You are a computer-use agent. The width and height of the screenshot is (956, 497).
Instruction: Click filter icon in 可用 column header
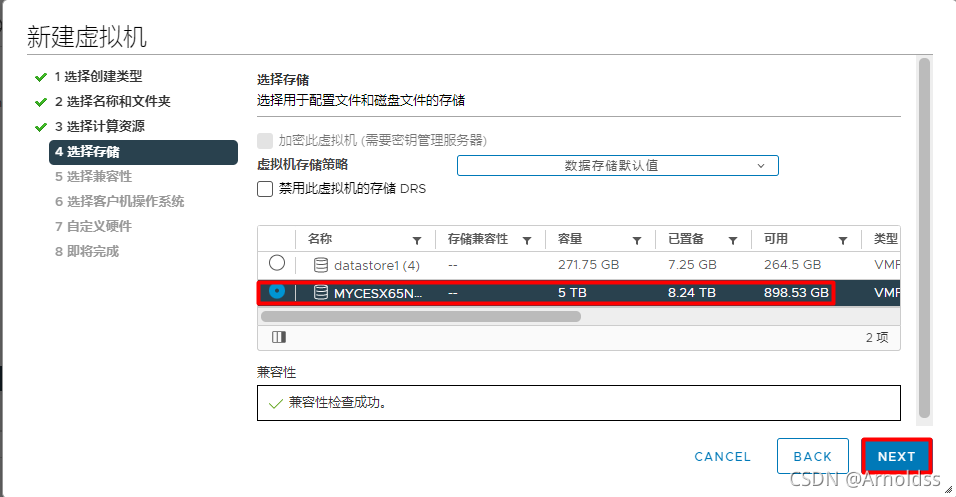(843, 240)
